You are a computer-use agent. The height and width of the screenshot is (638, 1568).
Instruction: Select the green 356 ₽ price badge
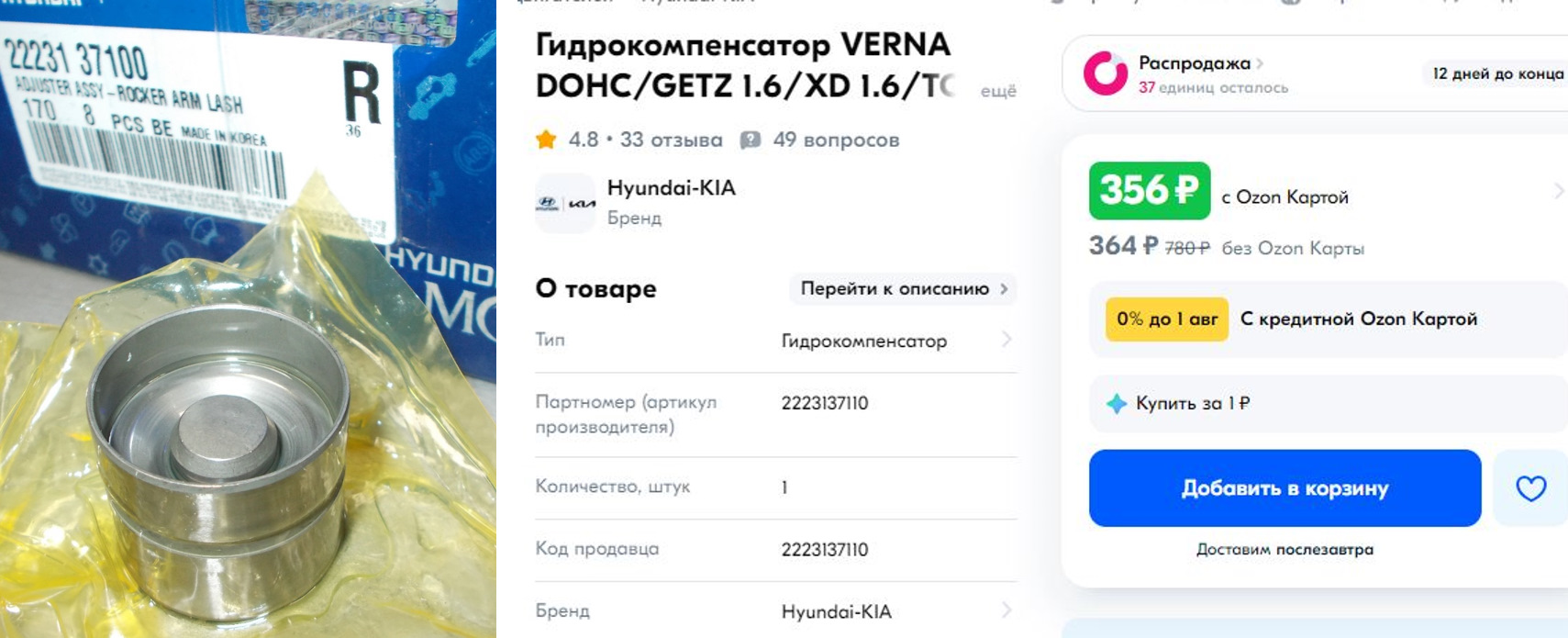coord(1149,191)
